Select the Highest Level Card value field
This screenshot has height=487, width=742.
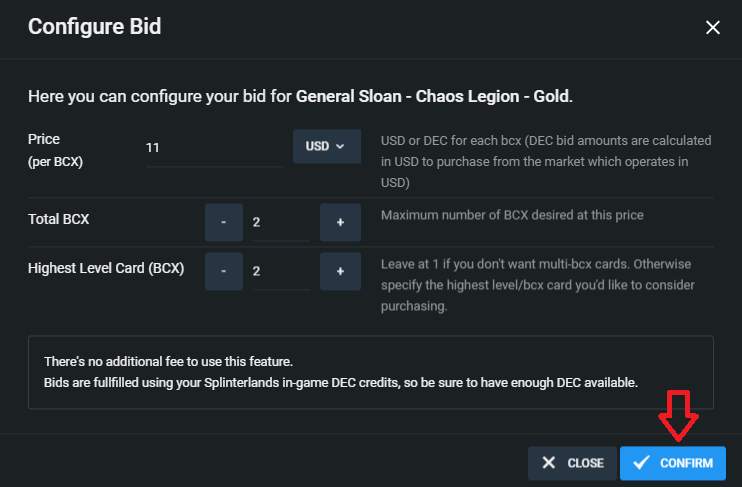(x=281, y=271)
